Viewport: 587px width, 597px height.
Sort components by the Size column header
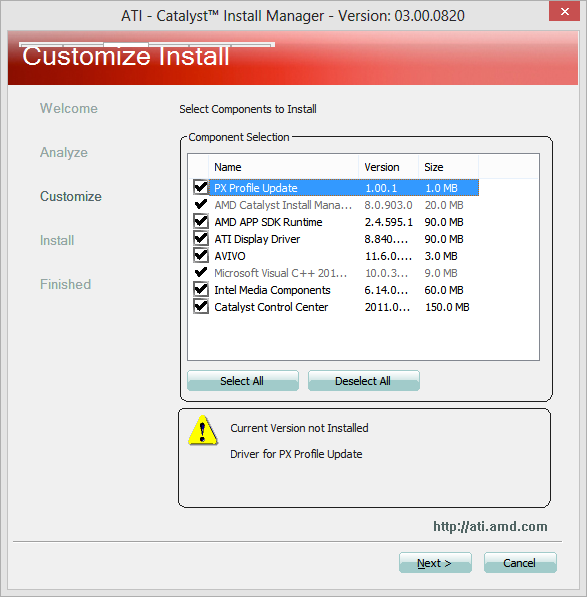point(448,167)
